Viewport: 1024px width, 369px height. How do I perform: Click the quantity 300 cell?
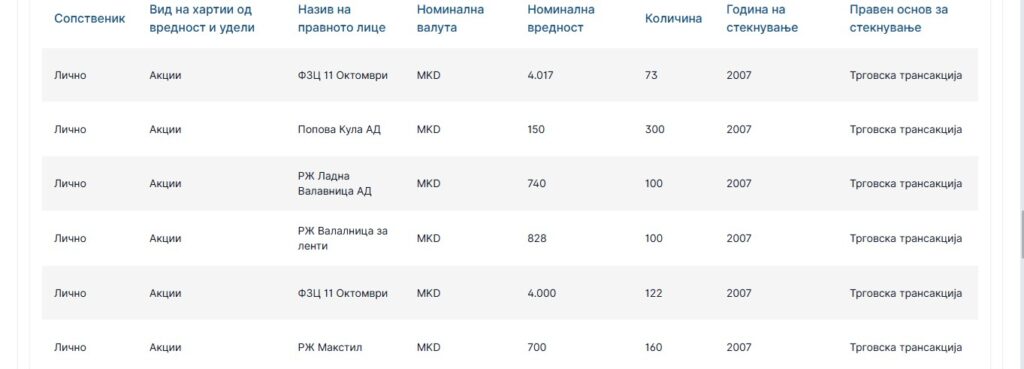pos(654,129)
